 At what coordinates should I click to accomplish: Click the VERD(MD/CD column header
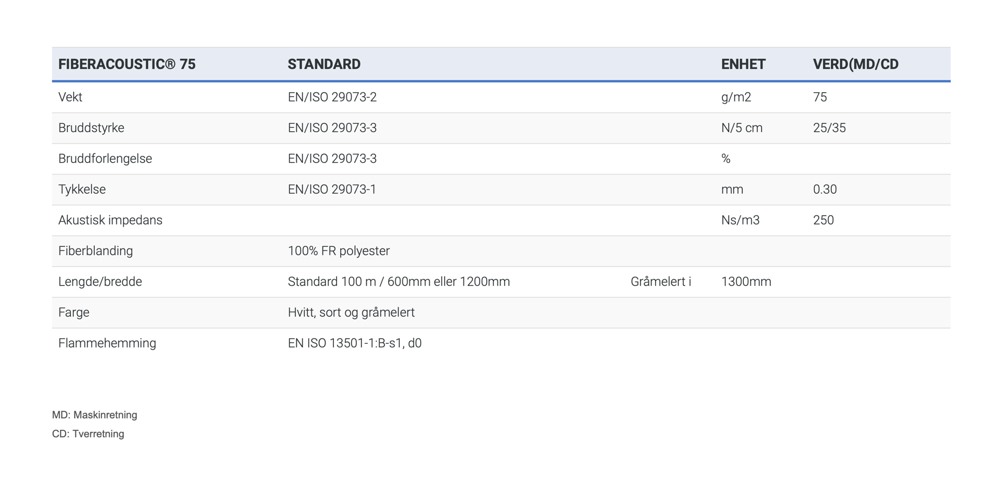click(856, 64)
